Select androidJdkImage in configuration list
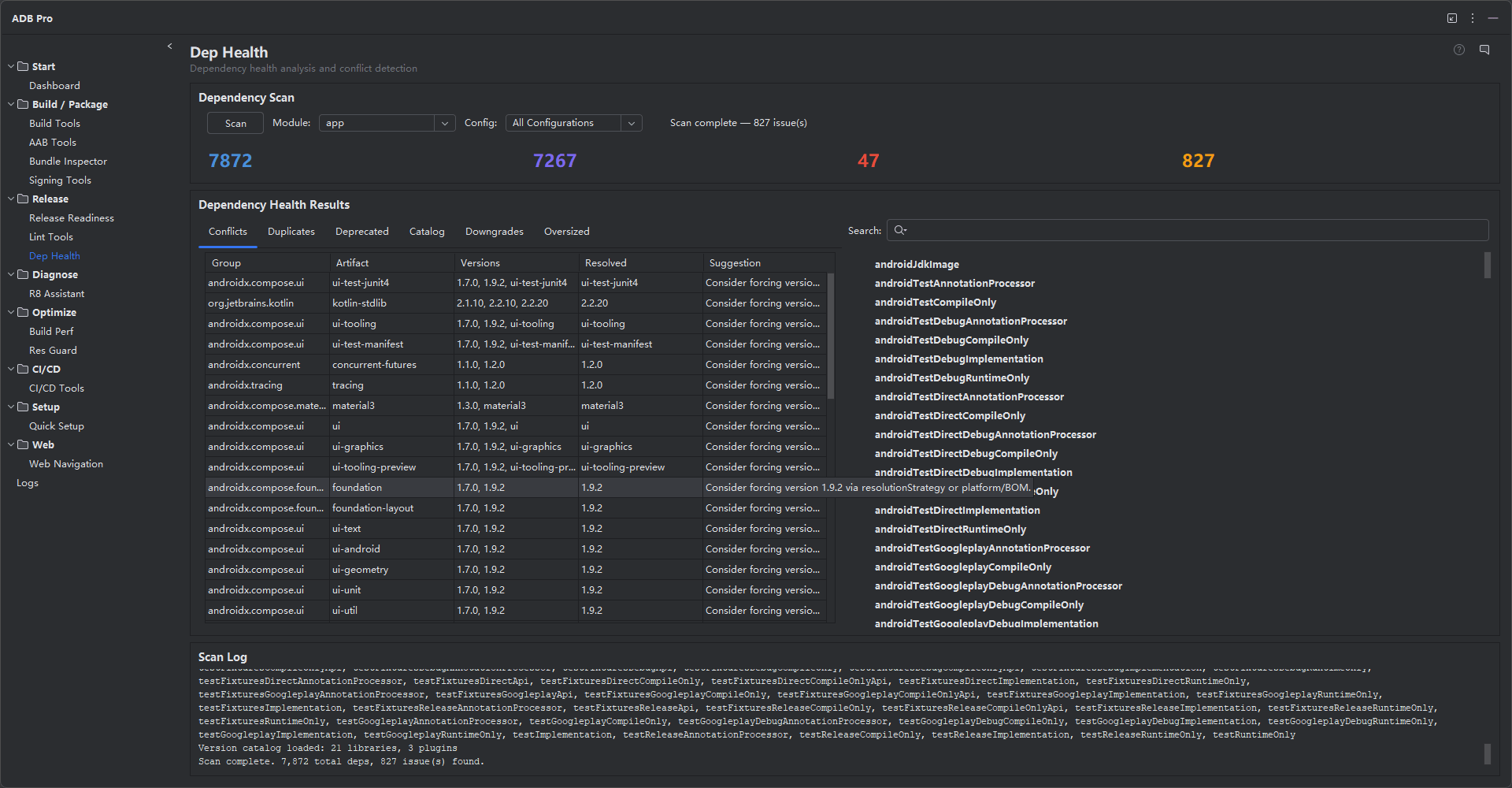 point(917,265)
